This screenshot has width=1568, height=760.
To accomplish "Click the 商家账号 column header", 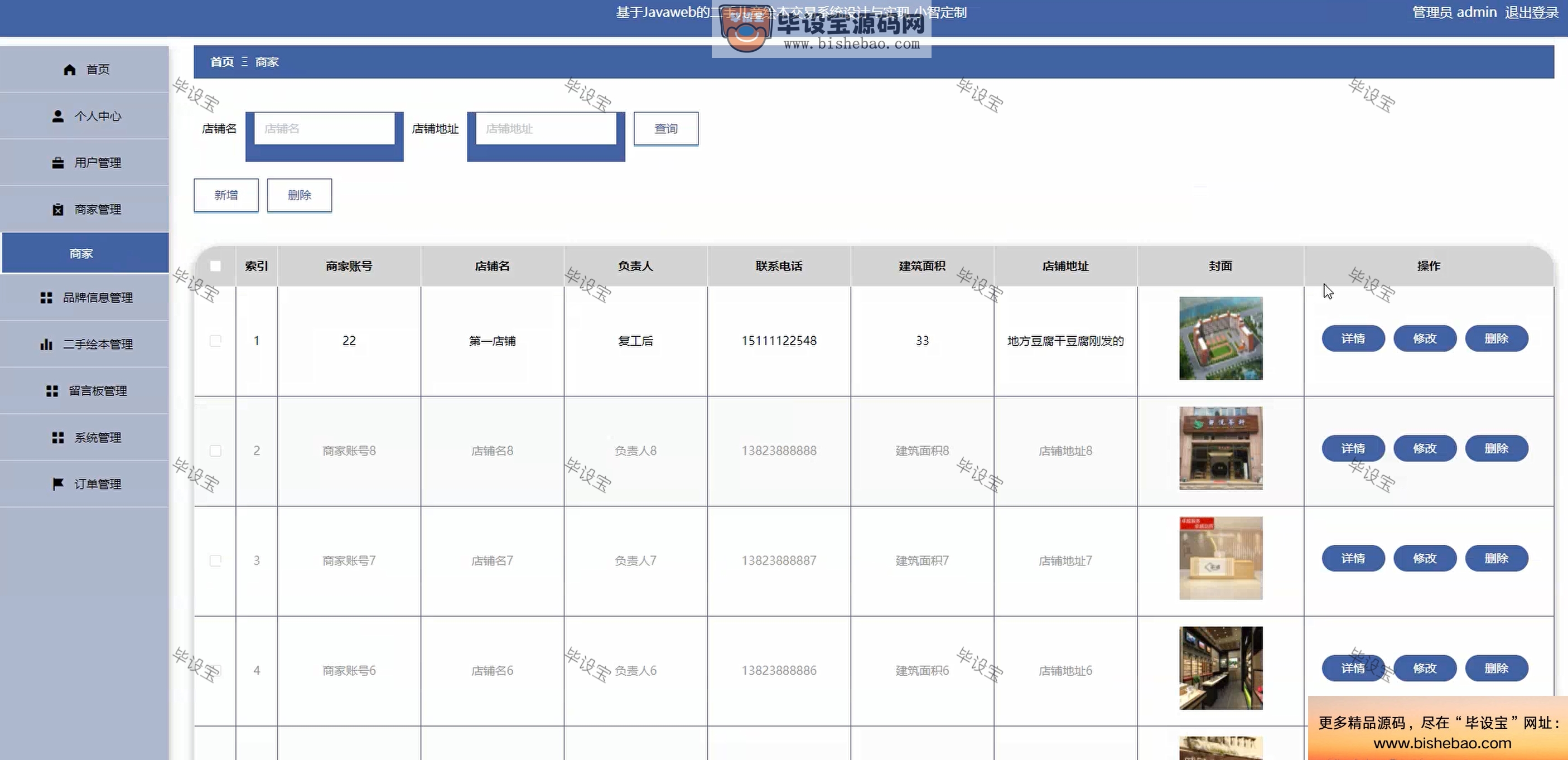I will (x=349, y=266).
